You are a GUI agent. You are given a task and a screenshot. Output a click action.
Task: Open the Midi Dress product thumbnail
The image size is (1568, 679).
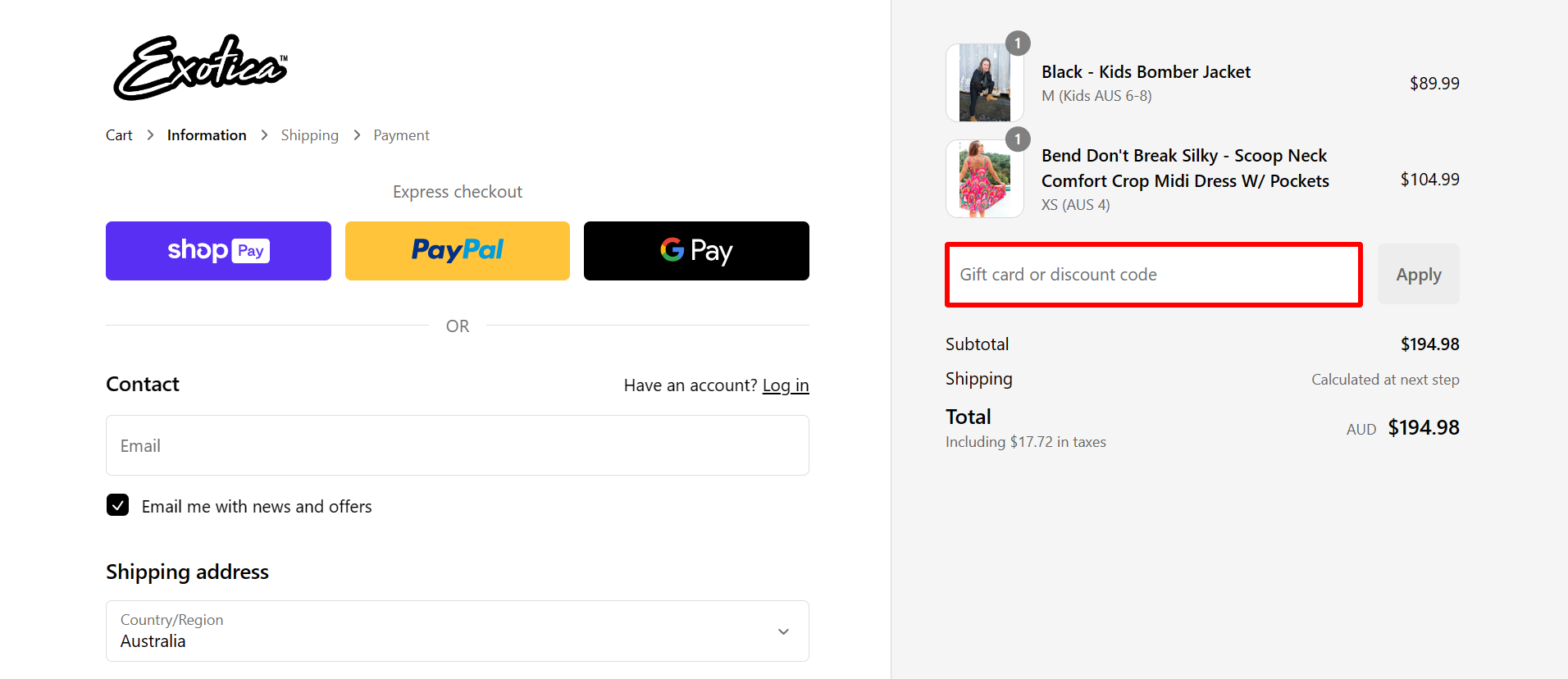(x=983, y=179)
